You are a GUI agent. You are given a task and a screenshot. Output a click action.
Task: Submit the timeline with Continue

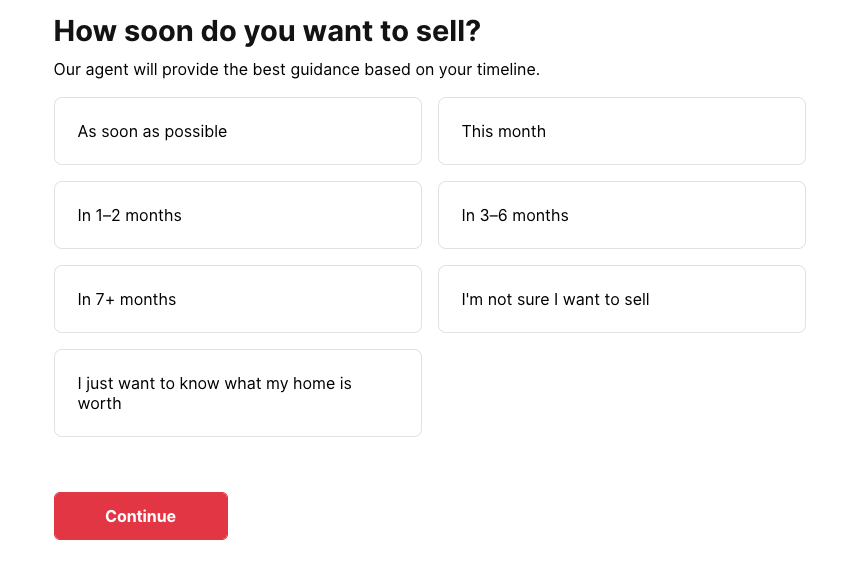[x=141, y=516]
